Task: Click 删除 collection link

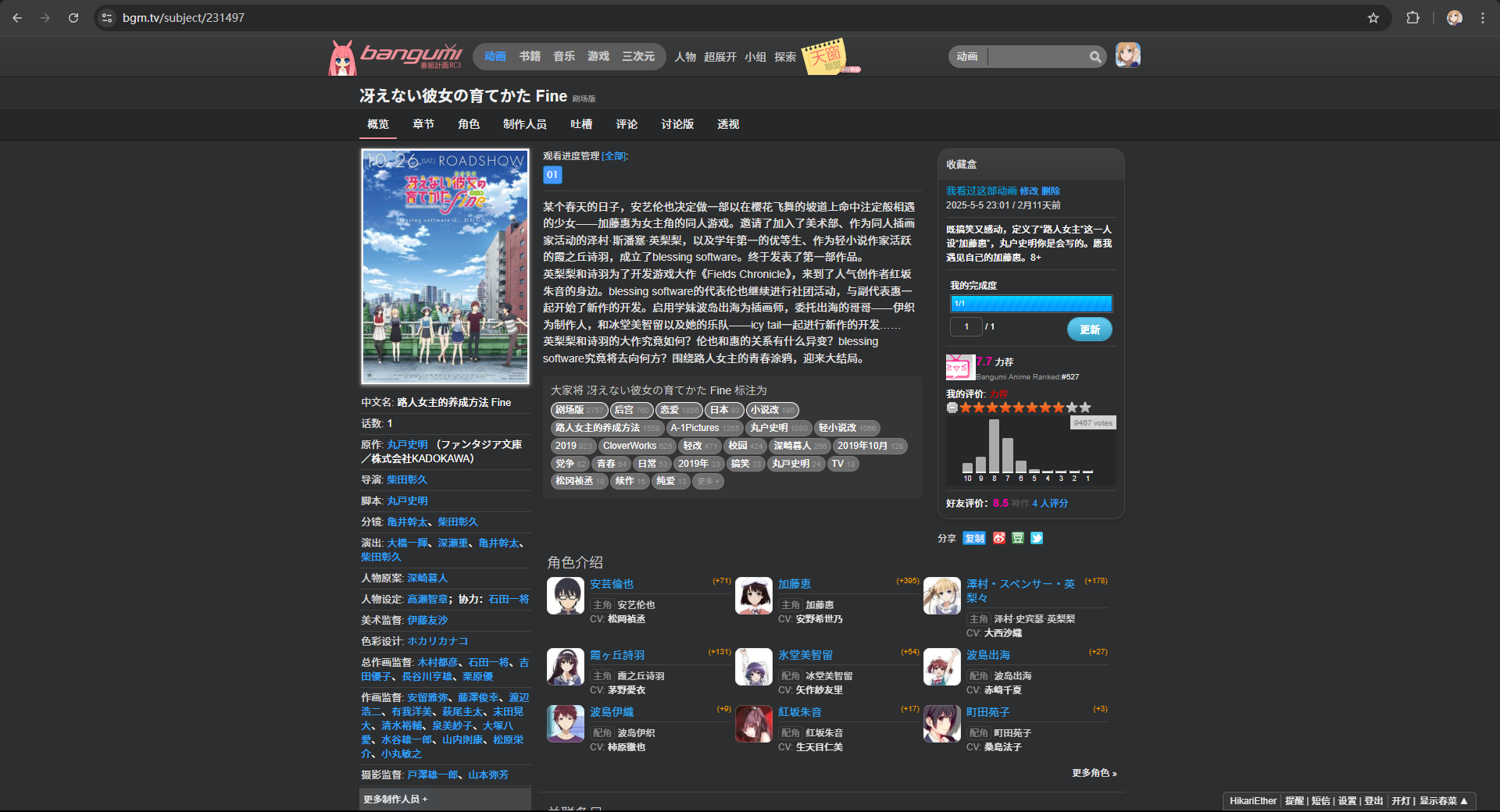Action: pos(1051,191)
